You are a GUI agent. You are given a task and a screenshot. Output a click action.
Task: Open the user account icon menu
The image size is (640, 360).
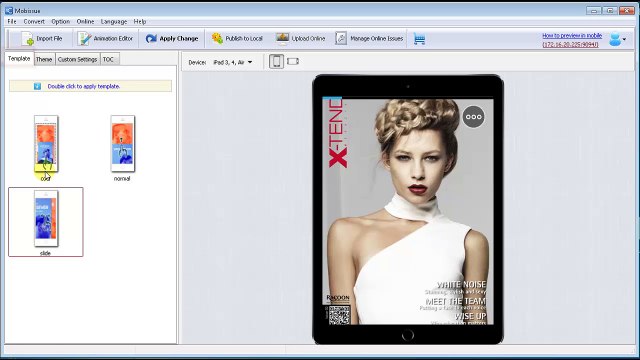[617, 39]
